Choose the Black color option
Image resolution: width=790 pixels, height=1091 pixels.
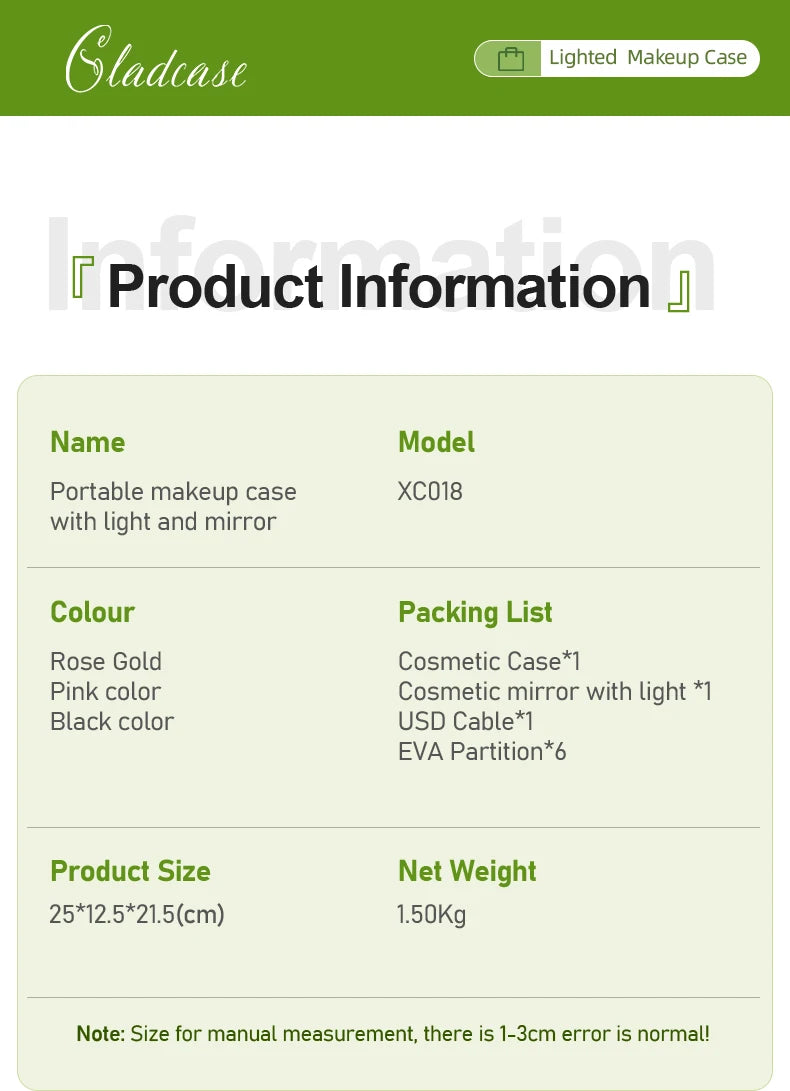point(112,722)
